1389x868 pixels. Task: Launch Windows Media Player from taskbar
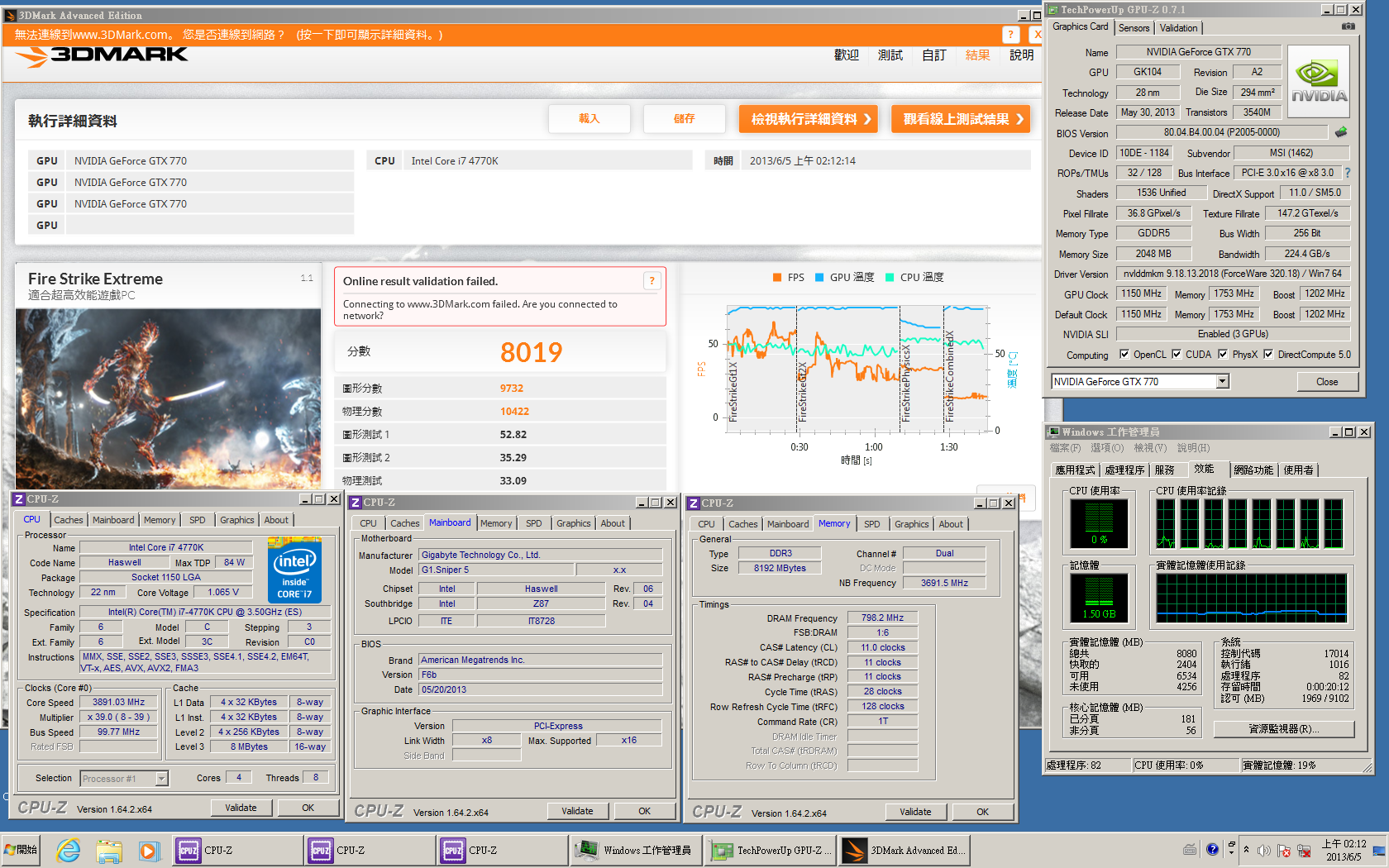(148, 850)
